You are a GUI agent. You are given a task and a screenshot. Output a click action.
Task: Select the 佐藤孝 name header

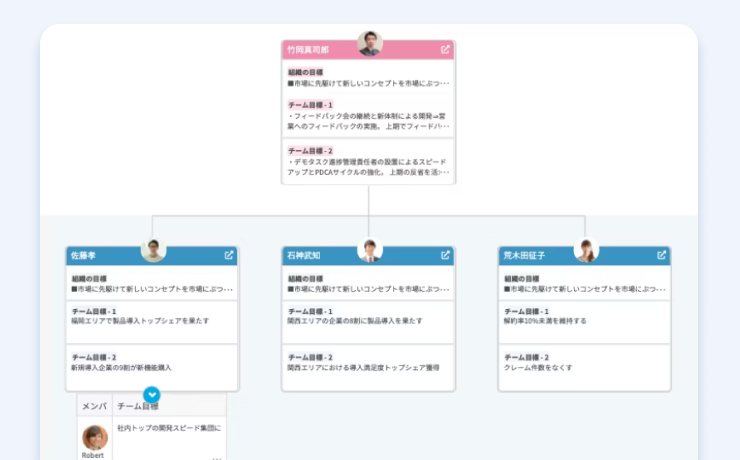point(152,256)
